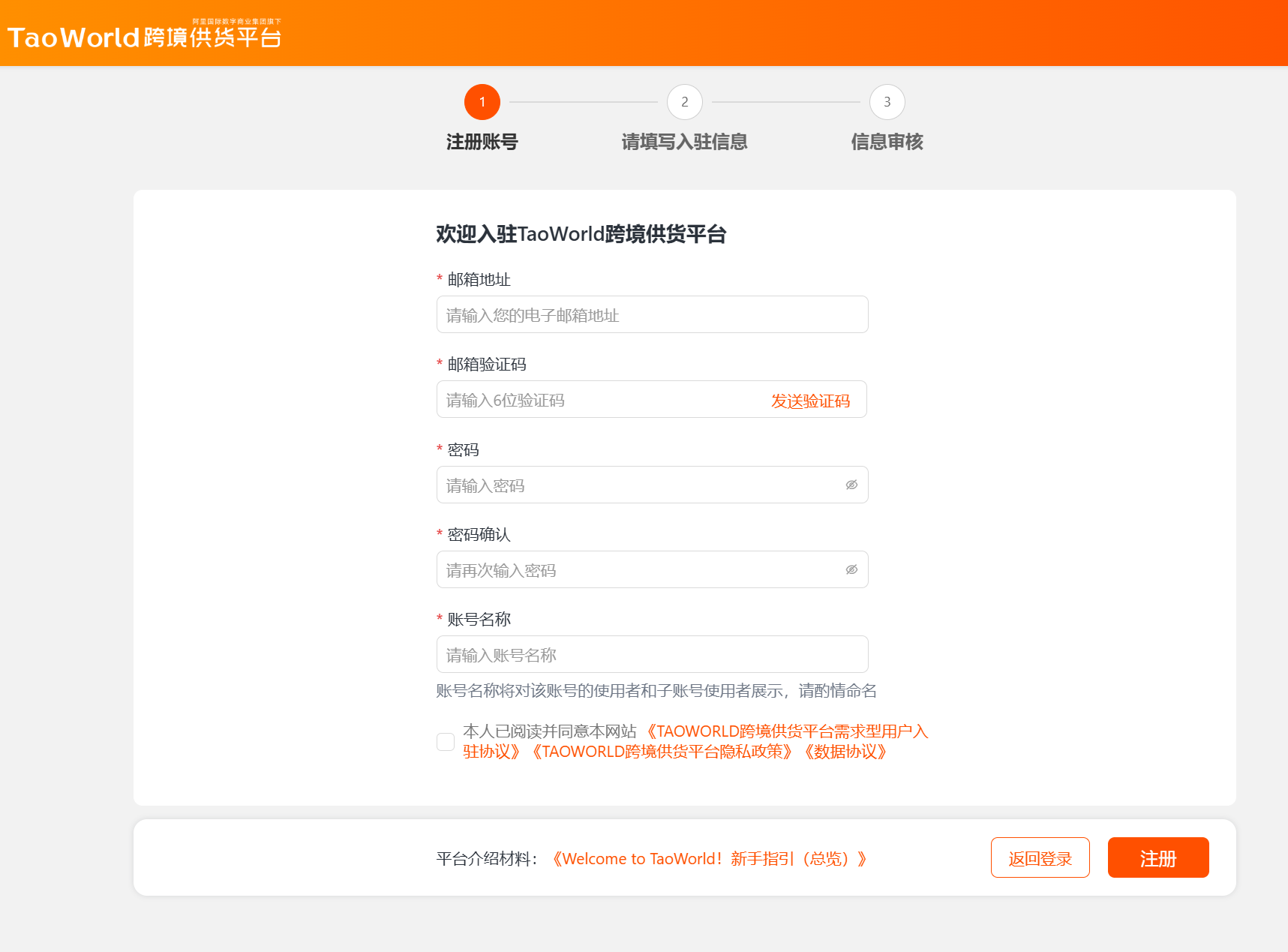The height and width of the screenshot is (952, 1288).
Task: Focus the 6-digit verification code input
Action: (600, 400)
